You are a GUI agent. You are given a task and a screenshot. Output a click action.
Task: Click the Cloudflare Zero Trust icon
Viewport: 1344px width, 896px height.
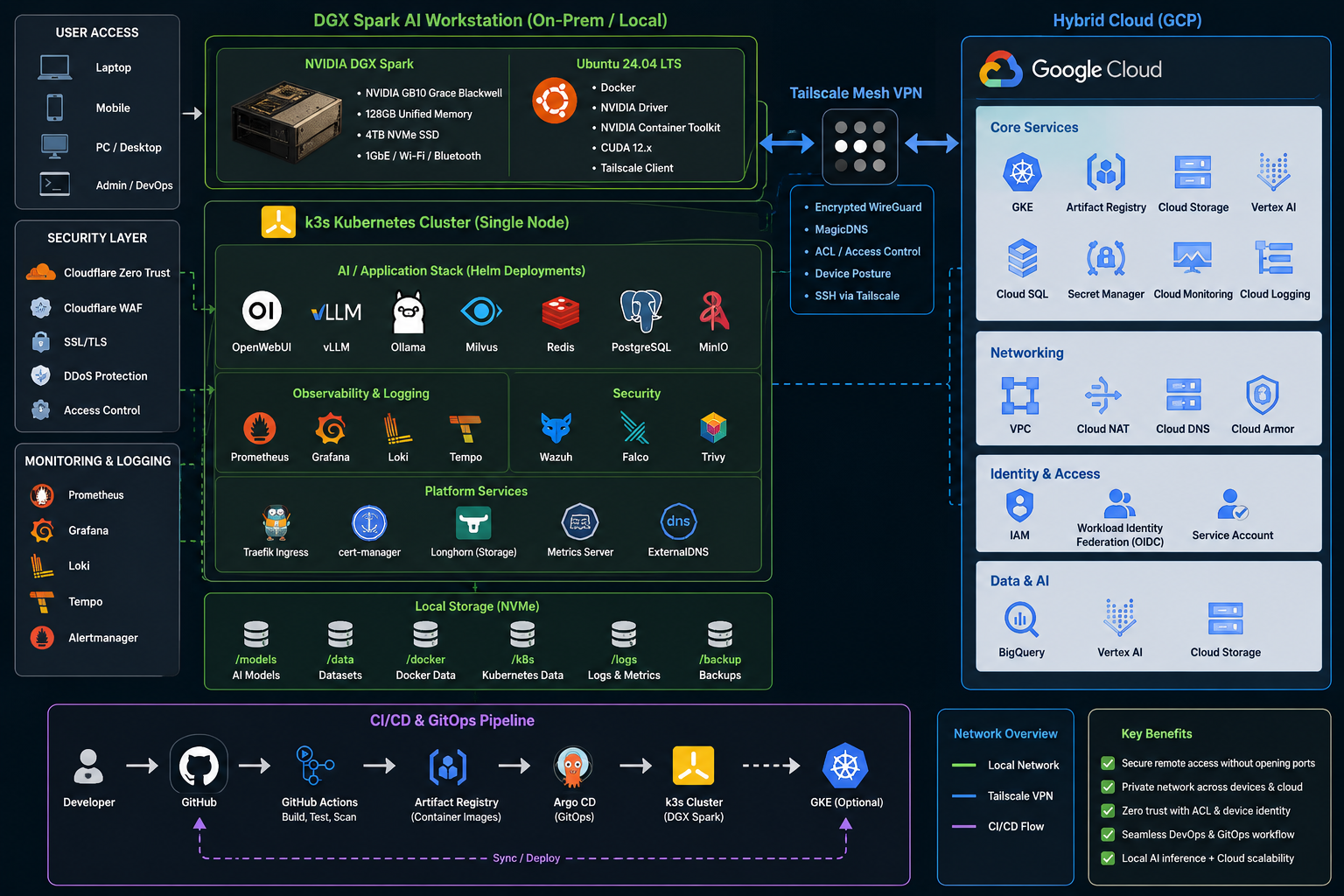[41, 272]
